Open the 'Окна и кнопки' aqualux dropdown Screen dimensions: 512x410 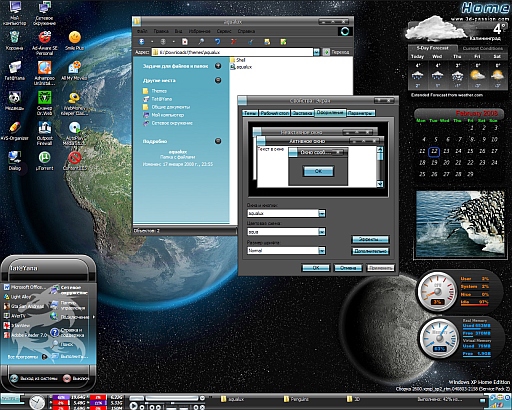322,213
